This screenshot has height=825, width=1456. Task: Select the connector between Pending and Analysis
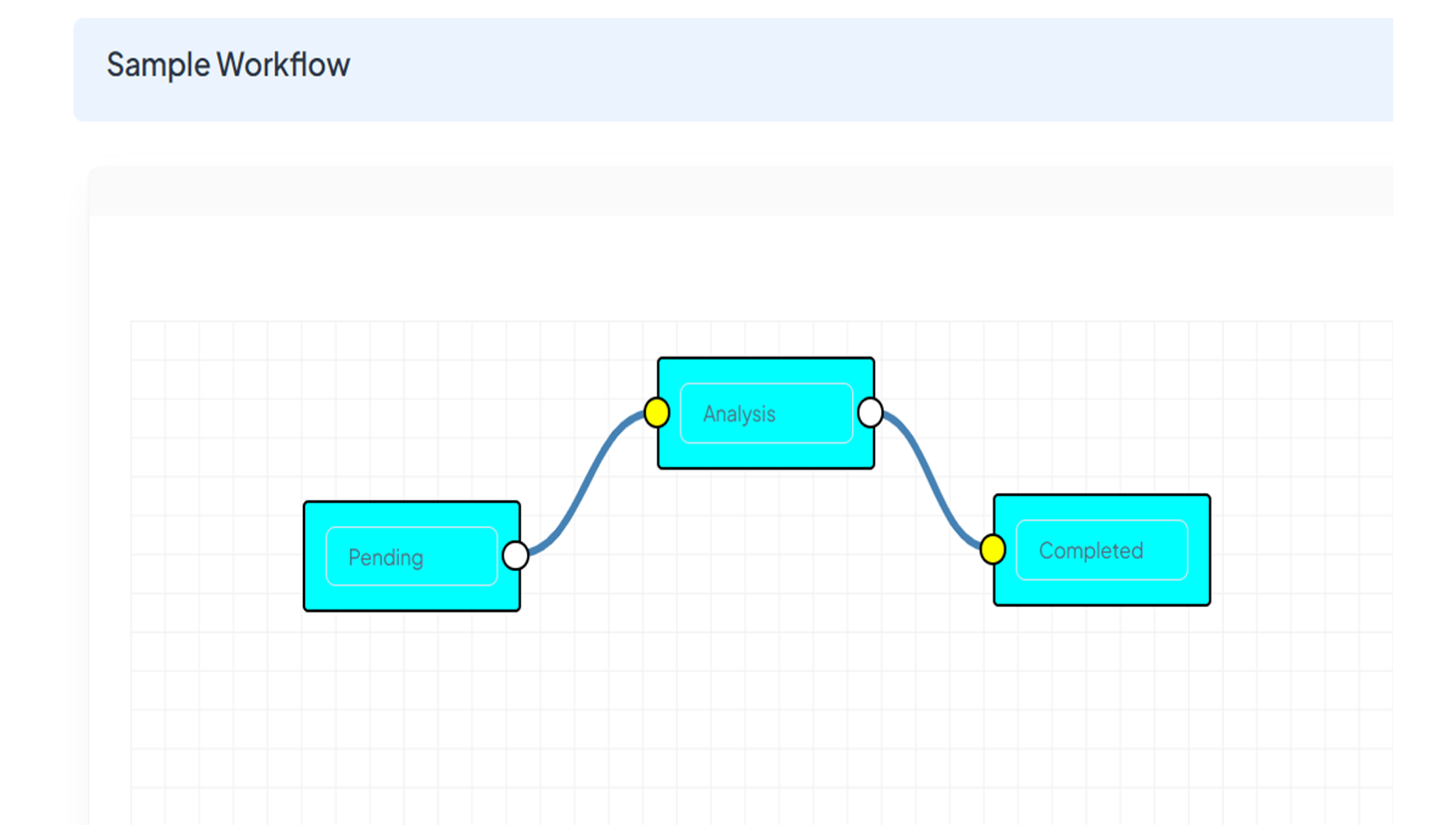tap(588, 481)
